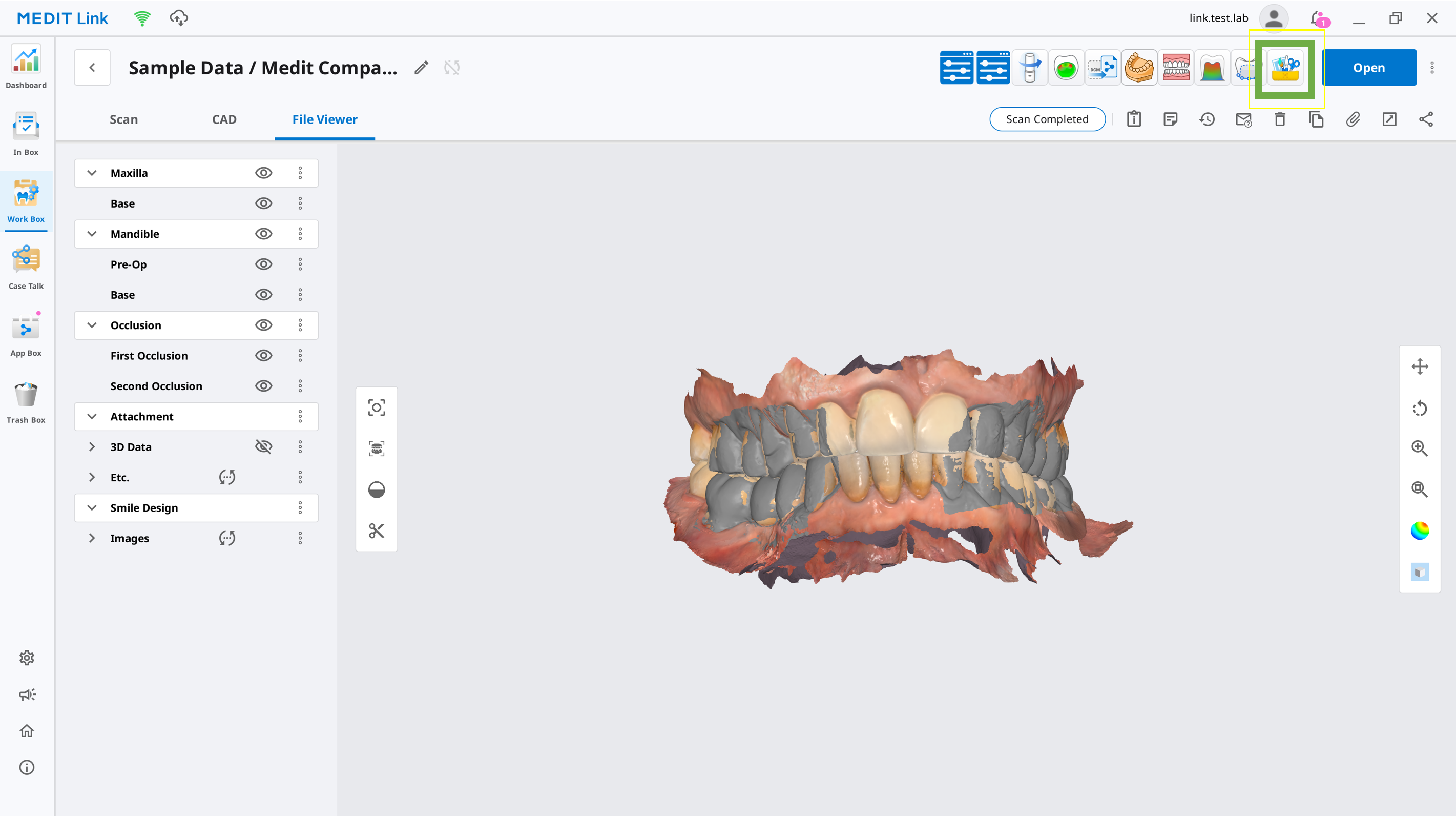
Task: Click the export arrow icon
Action: 1389,119
